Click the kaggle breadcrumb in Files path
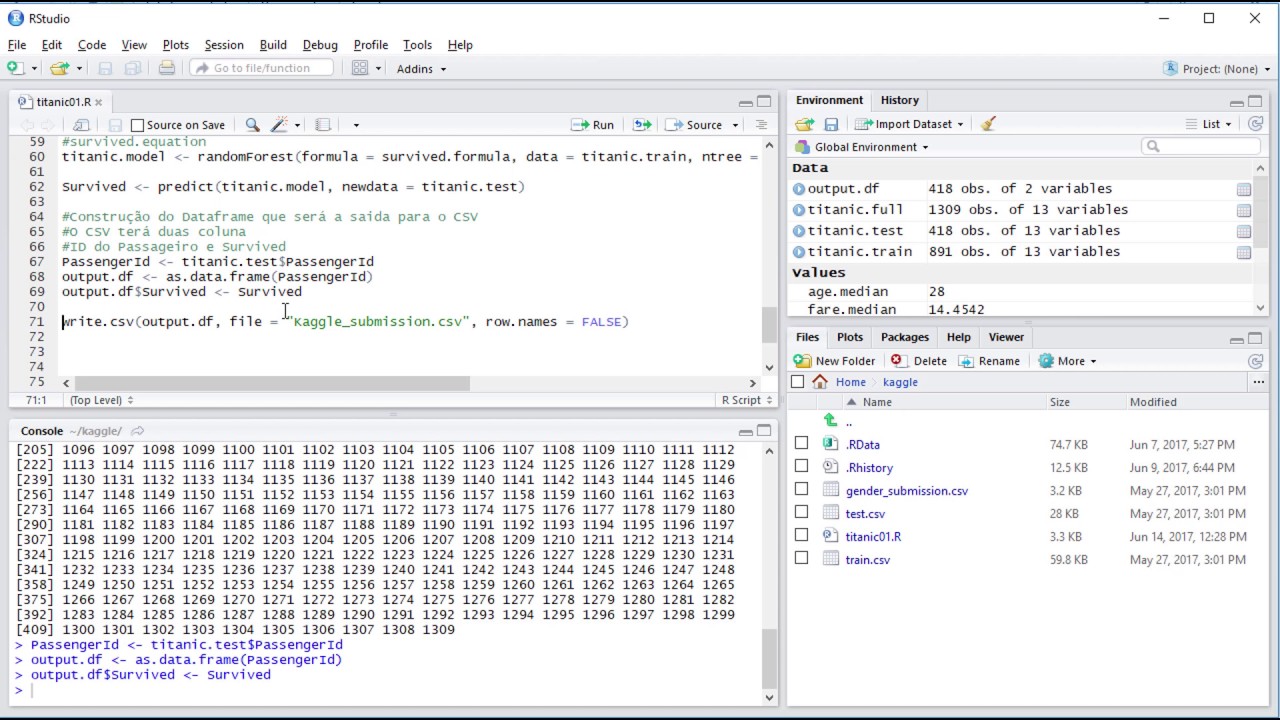1280x720 pixels. (x=900, y=382)
